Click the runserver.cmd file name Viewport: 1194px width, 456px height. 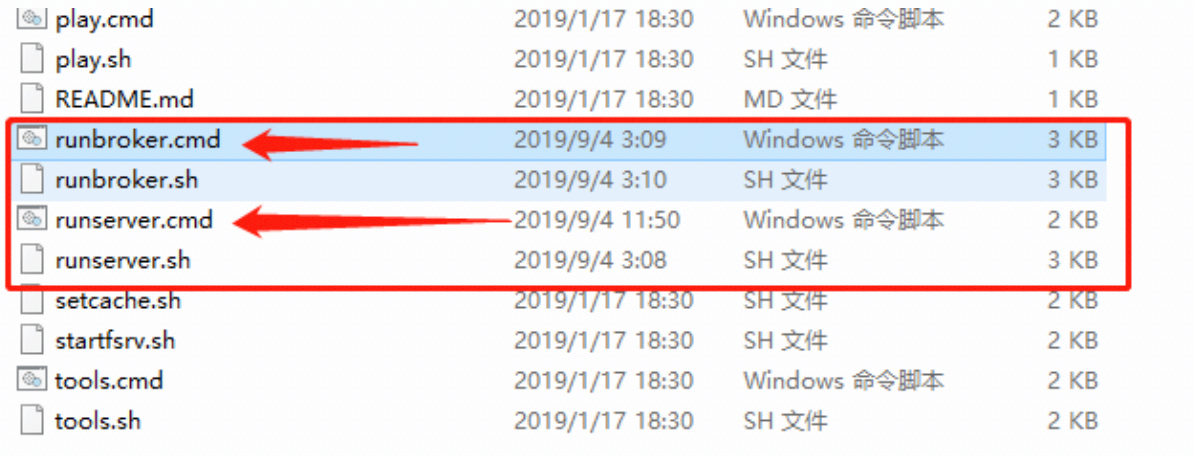coord(134,220)
